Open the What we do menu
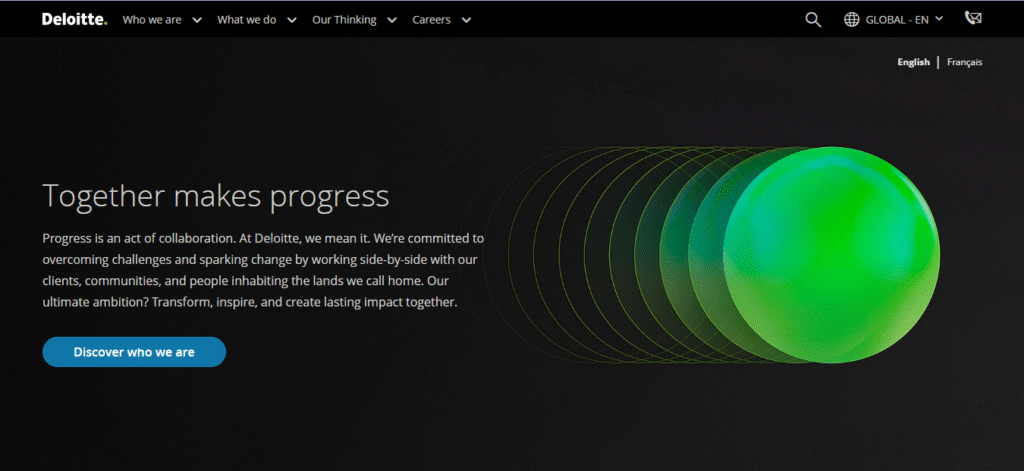The width and height of the screenshot is (1024, 471). coord(247,20)
